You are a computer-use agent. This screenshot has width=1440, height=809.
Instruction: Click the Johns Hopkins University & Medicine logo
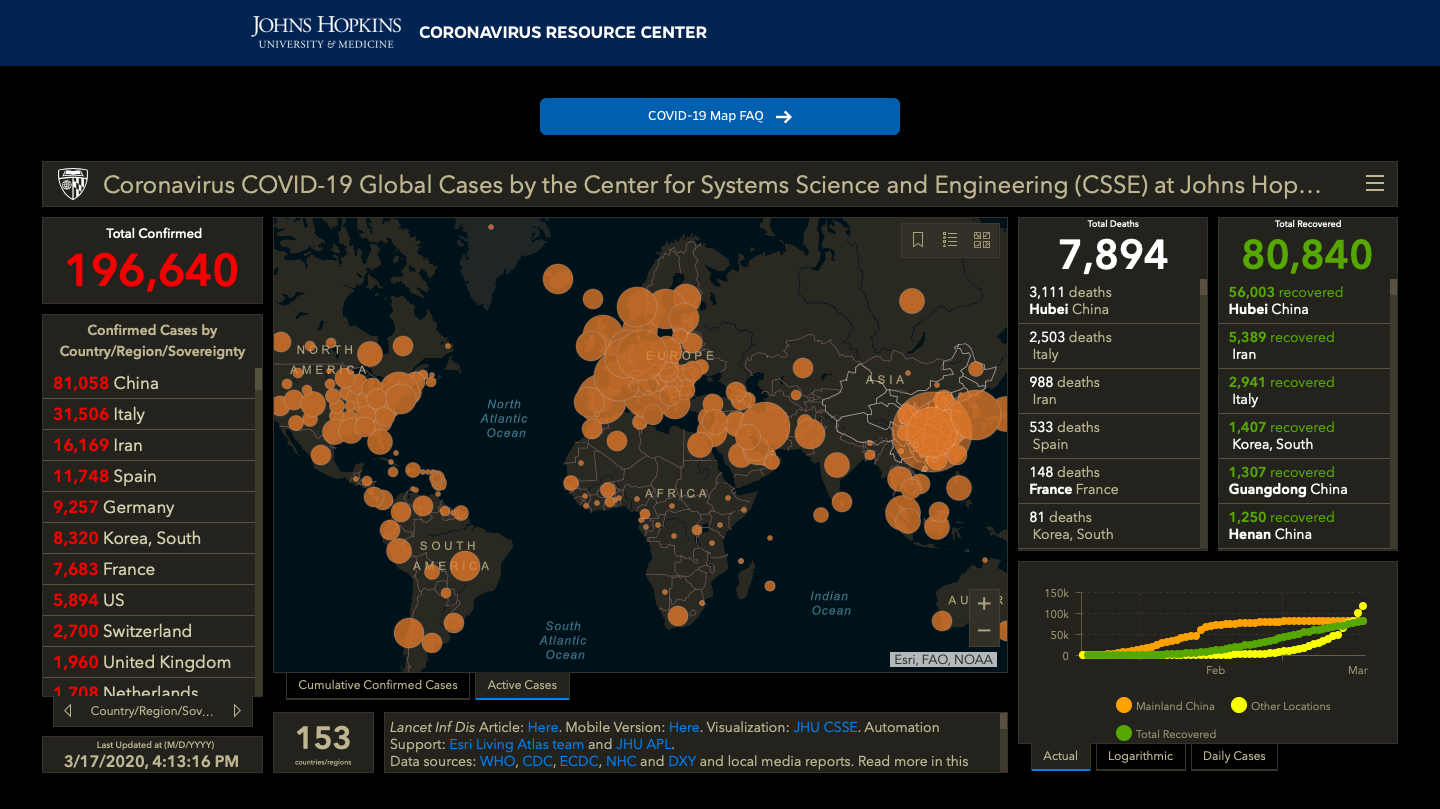click(x=326, y=32)
